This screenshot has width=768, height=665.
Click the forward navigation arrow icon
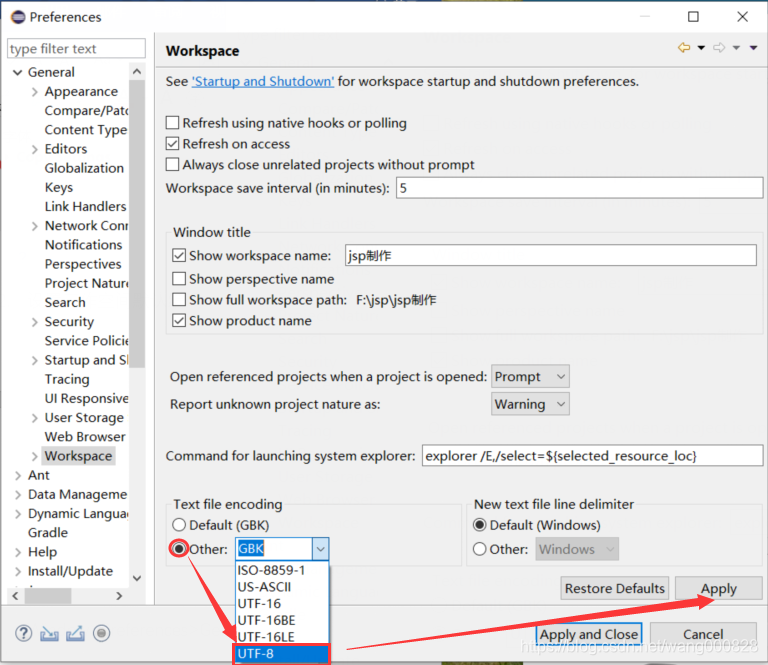(719, 48)
